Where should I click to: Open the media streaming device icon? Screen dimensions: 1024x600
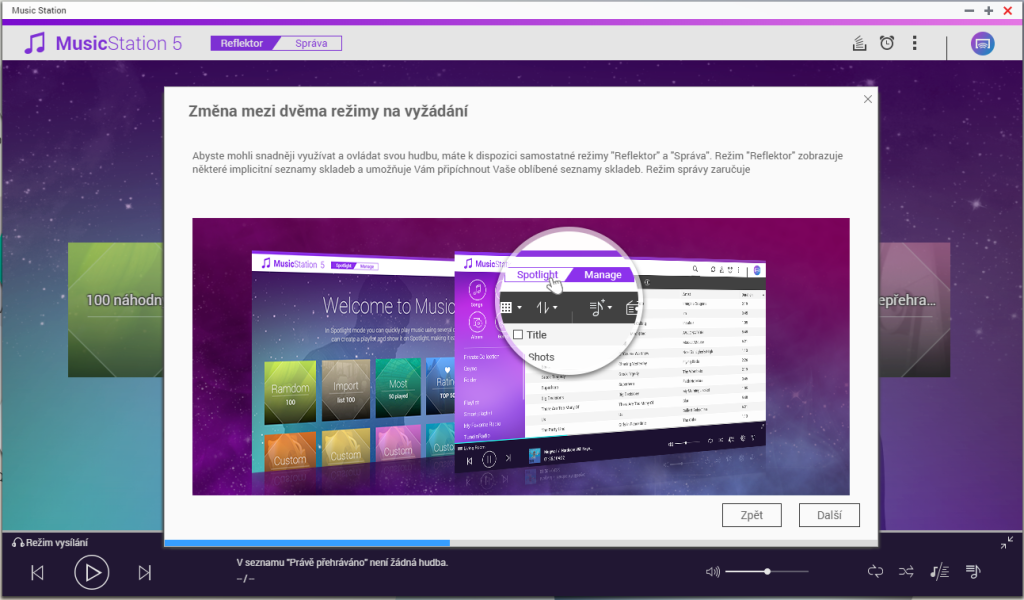click(982, 44)
